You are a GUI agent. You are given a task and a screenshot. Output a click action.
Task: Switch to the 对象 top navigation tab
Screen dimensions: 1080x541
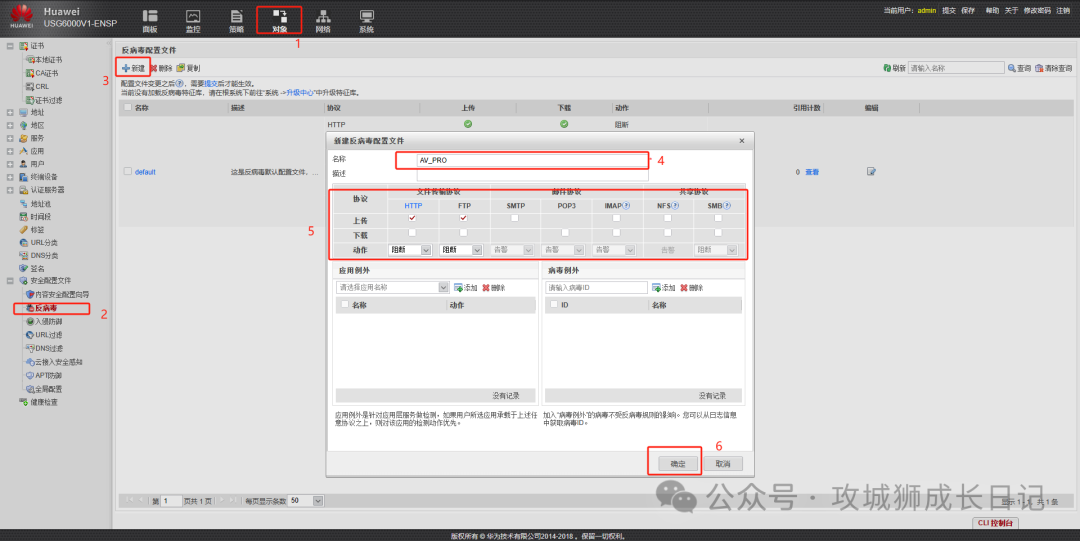(x=279, y=20)
